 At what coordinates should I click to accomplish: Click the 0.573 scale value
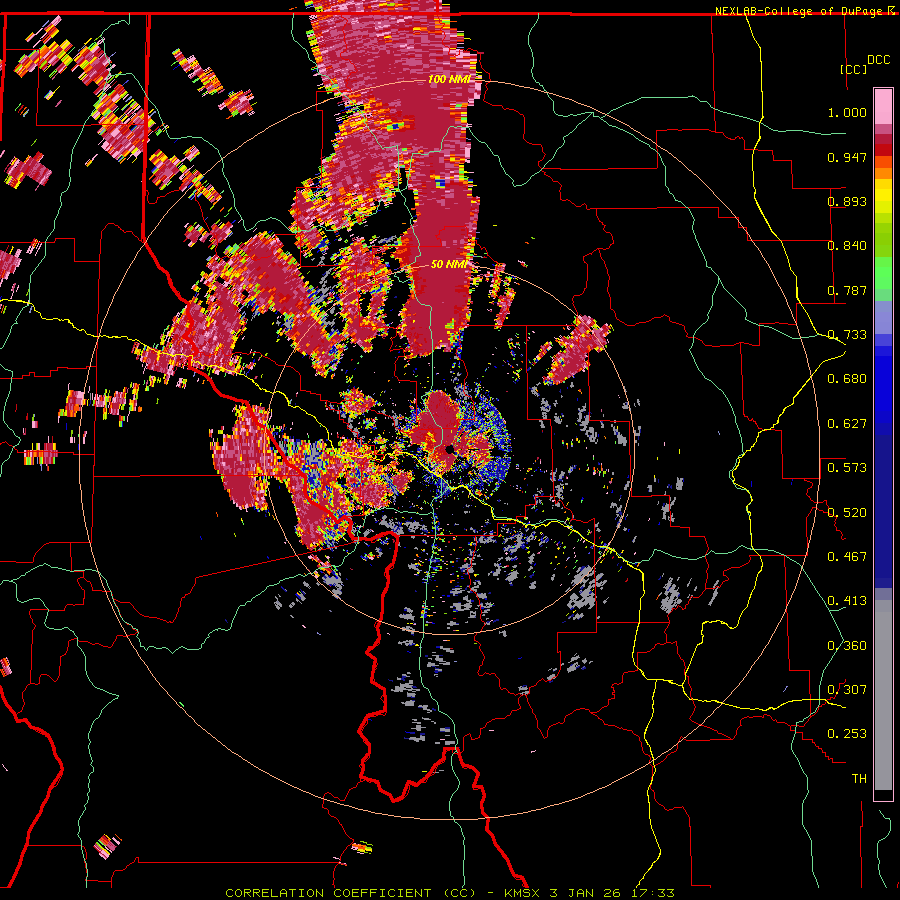click(847, 468)
